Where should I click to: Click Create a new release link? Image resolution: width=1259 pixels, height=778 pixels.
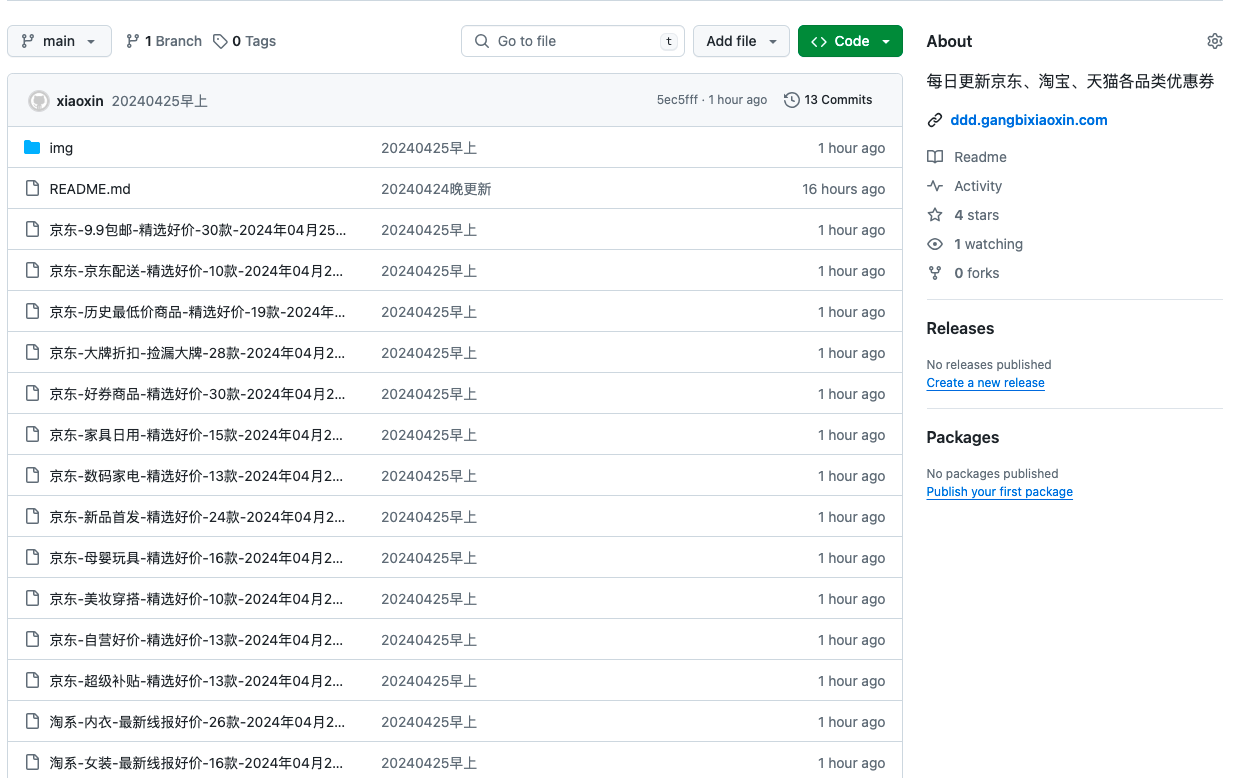[985, 383]
